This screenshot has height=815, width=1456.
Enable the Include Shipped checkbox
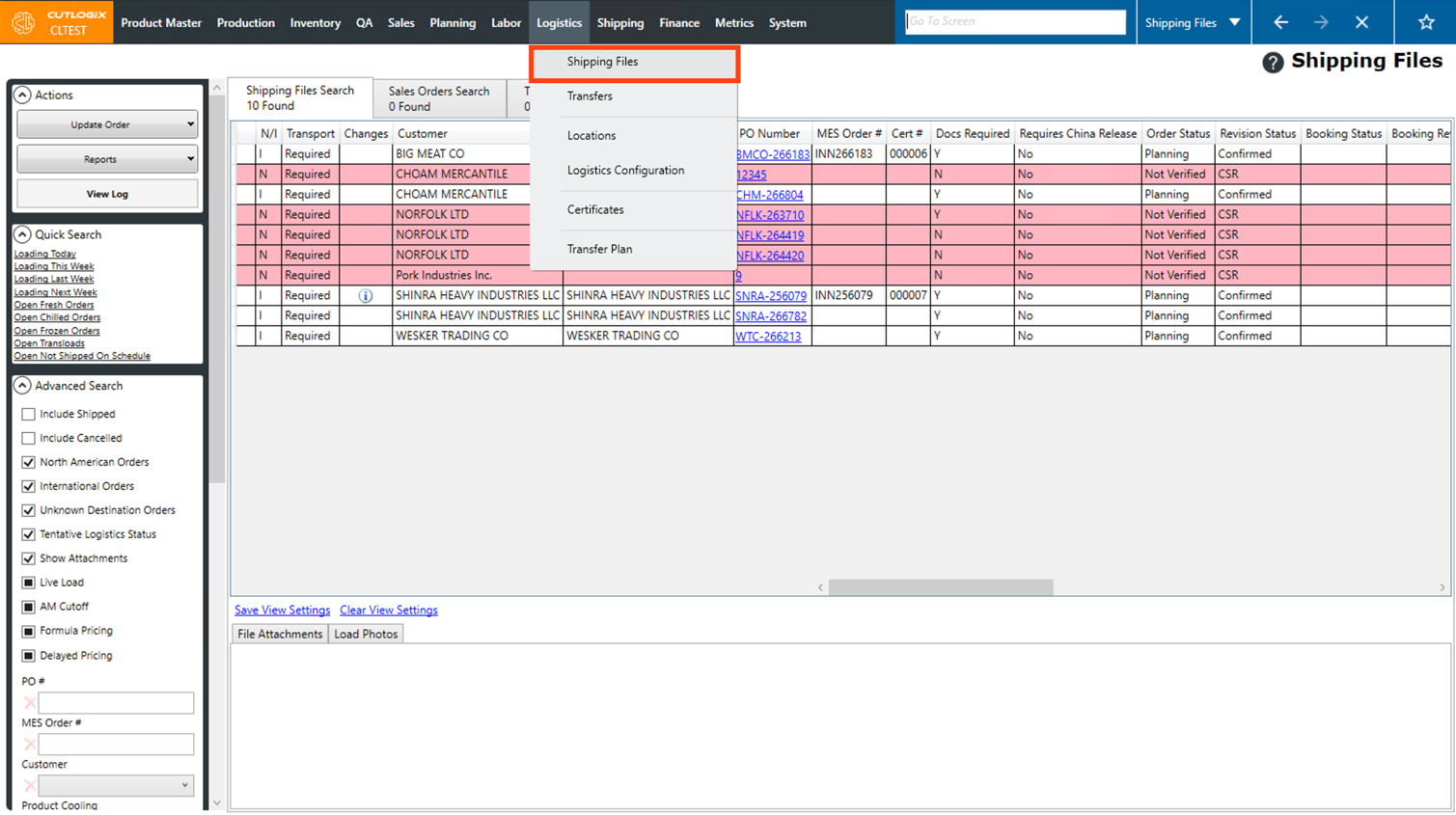tap(29, 414)
